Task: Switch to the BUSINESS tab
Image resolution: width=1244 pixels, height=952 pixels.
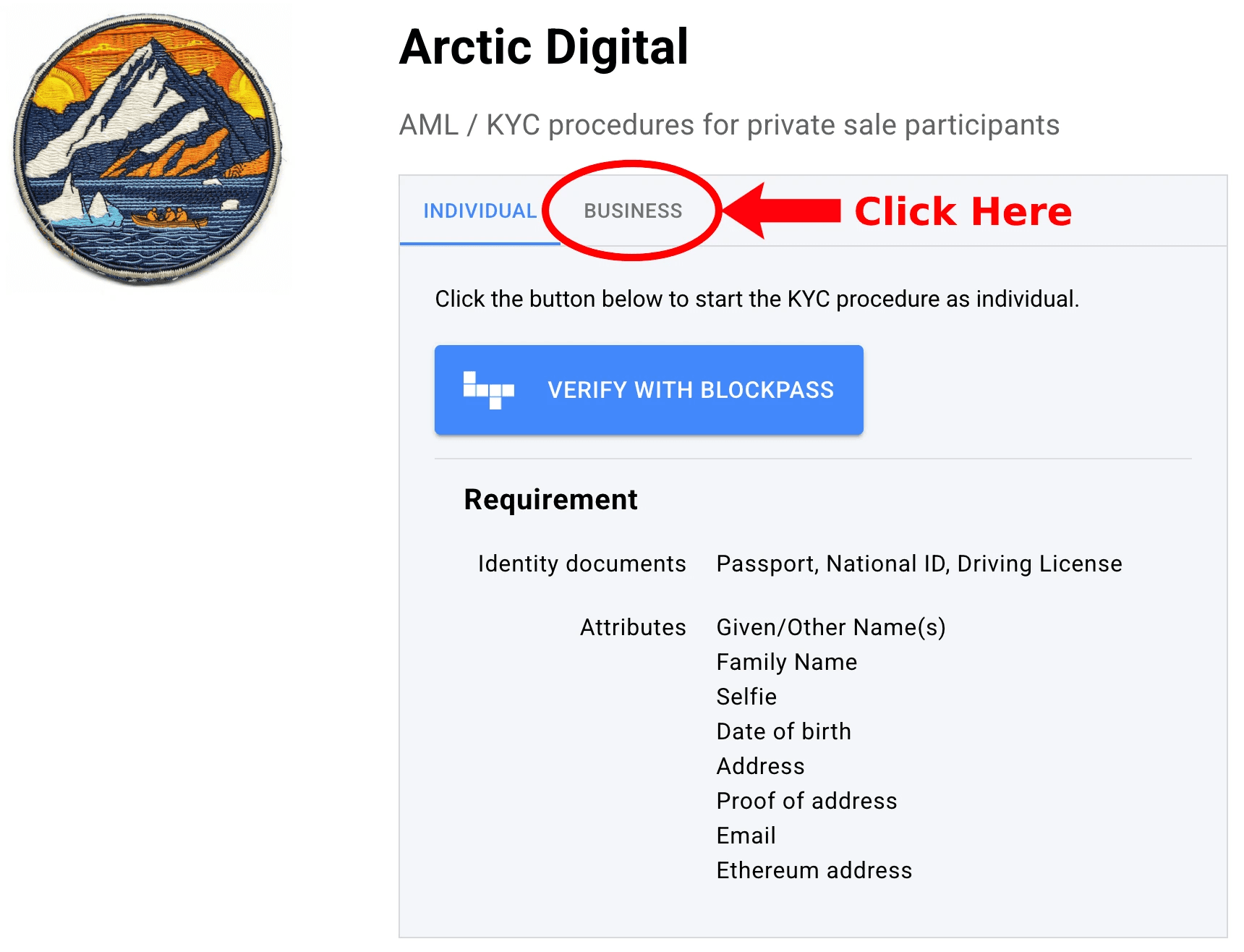Action: point(633,211)
